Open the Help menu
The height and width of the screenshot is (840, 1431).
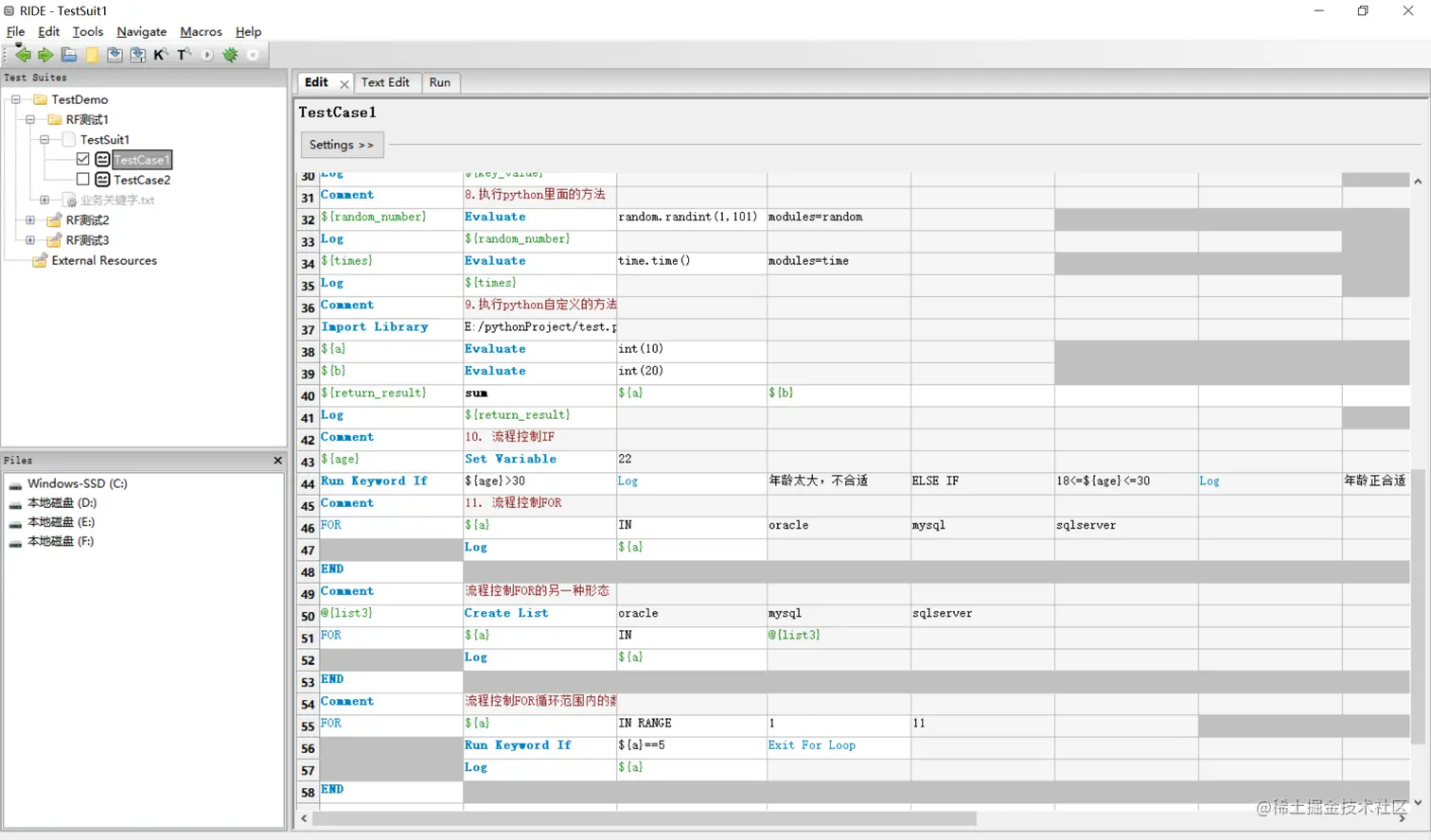pos(248,31)
